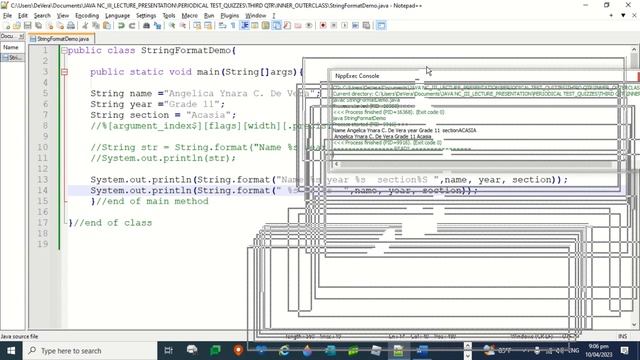The width and height of the screenshot is (640, 360).
Task: Click the plus button at the menu bar's right
Action: pos(611,16)
